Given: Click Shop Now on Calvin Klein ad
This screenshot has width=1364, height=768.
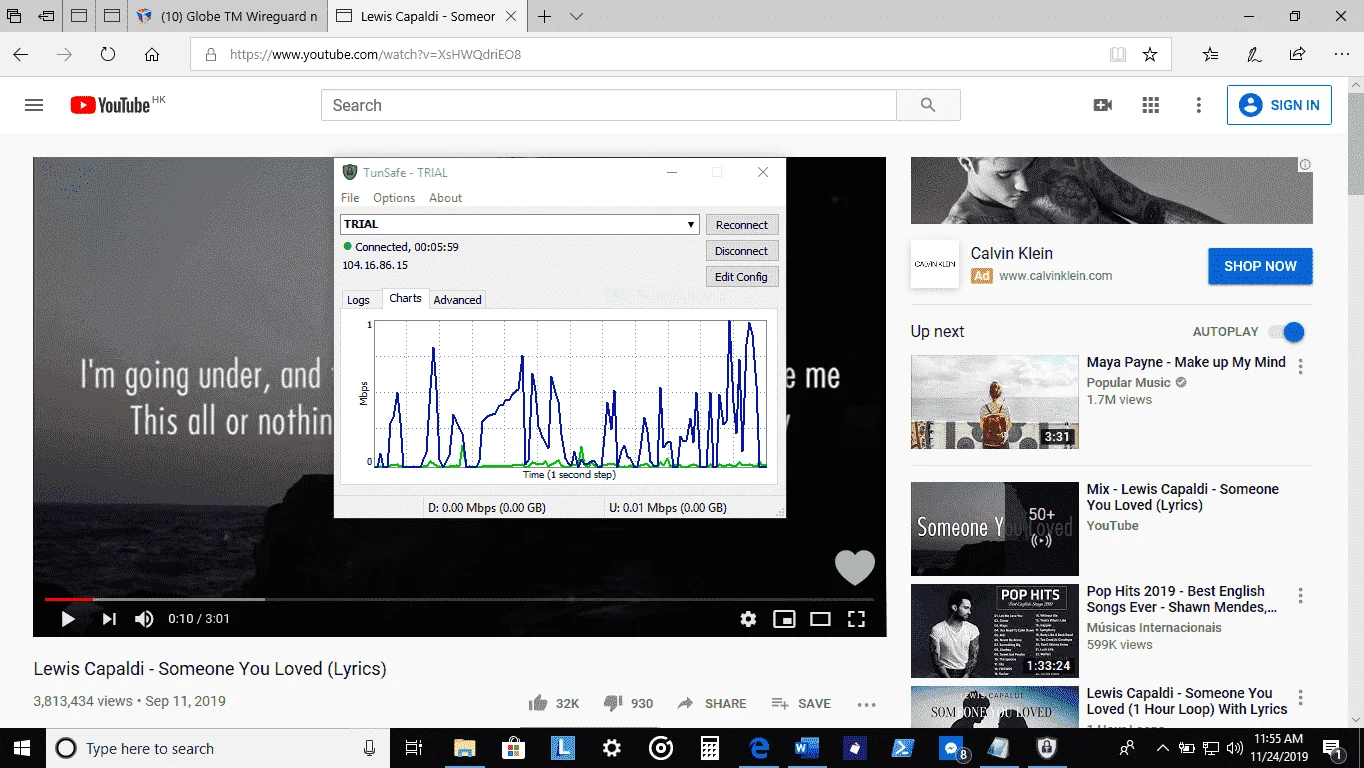Looking at the screenshot, I should click(1260, 266).
